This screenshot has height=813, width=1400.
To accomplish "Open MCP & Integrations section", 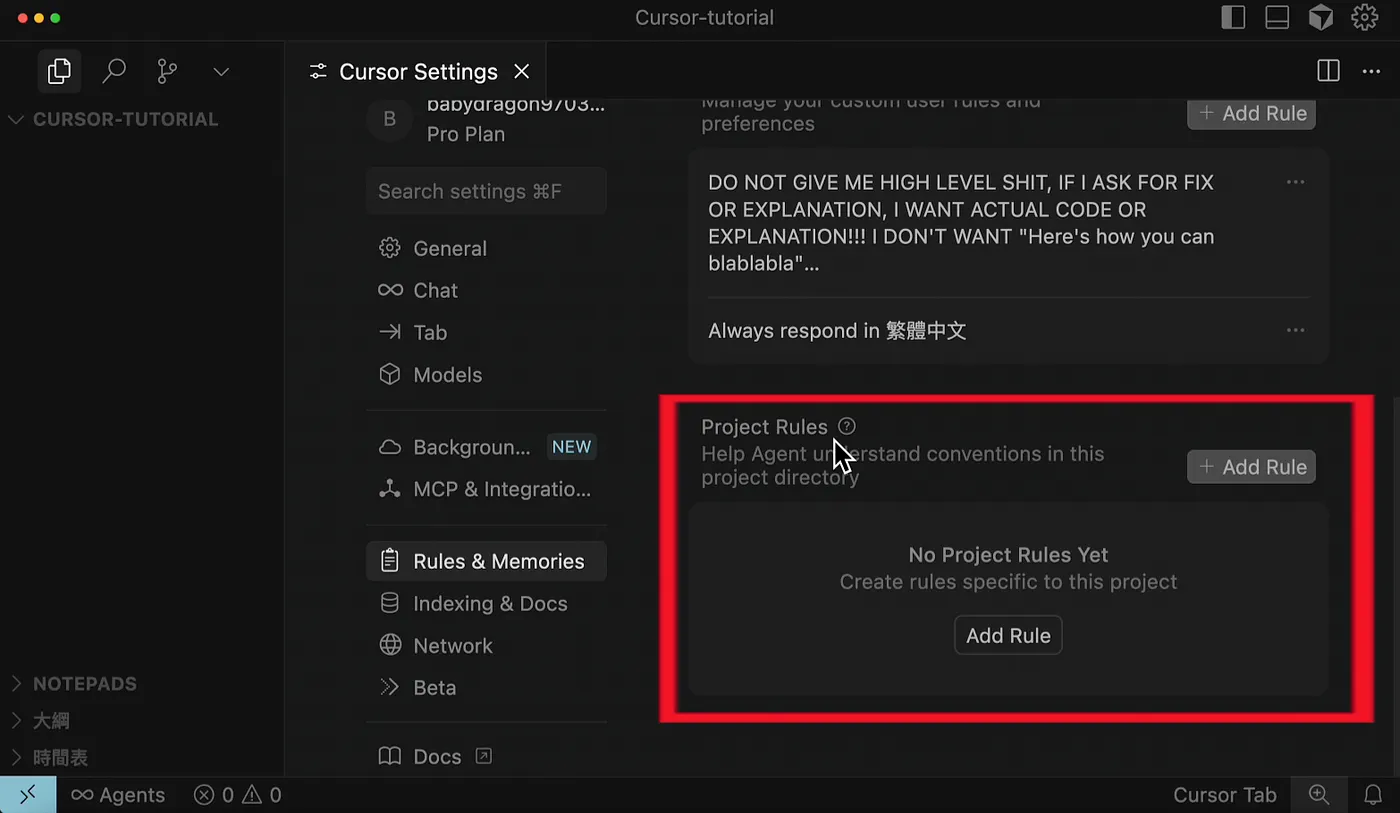I will point(486,489).
